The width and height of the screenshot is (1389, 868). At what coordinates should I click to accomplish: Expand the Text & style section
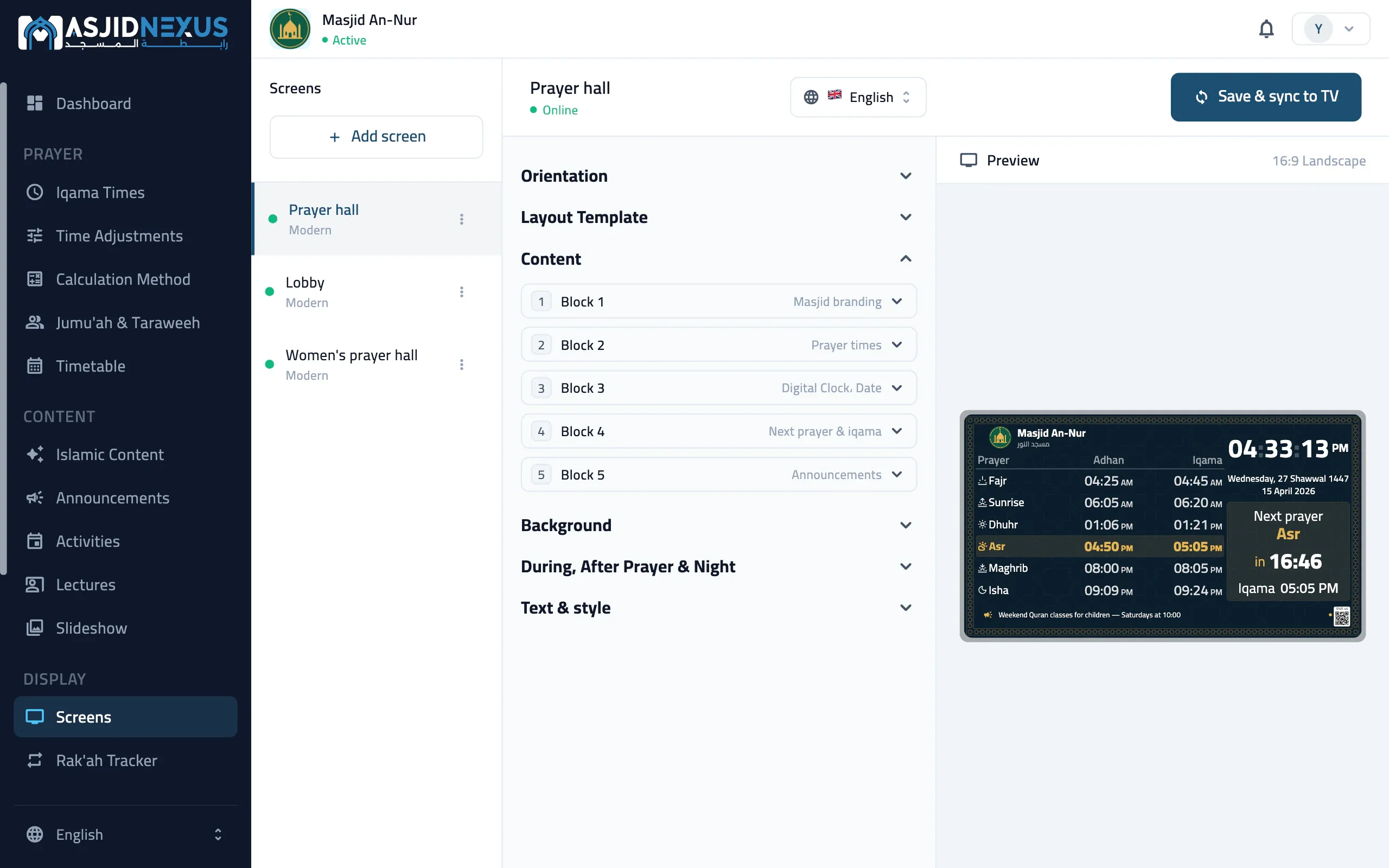click(718, 608)
